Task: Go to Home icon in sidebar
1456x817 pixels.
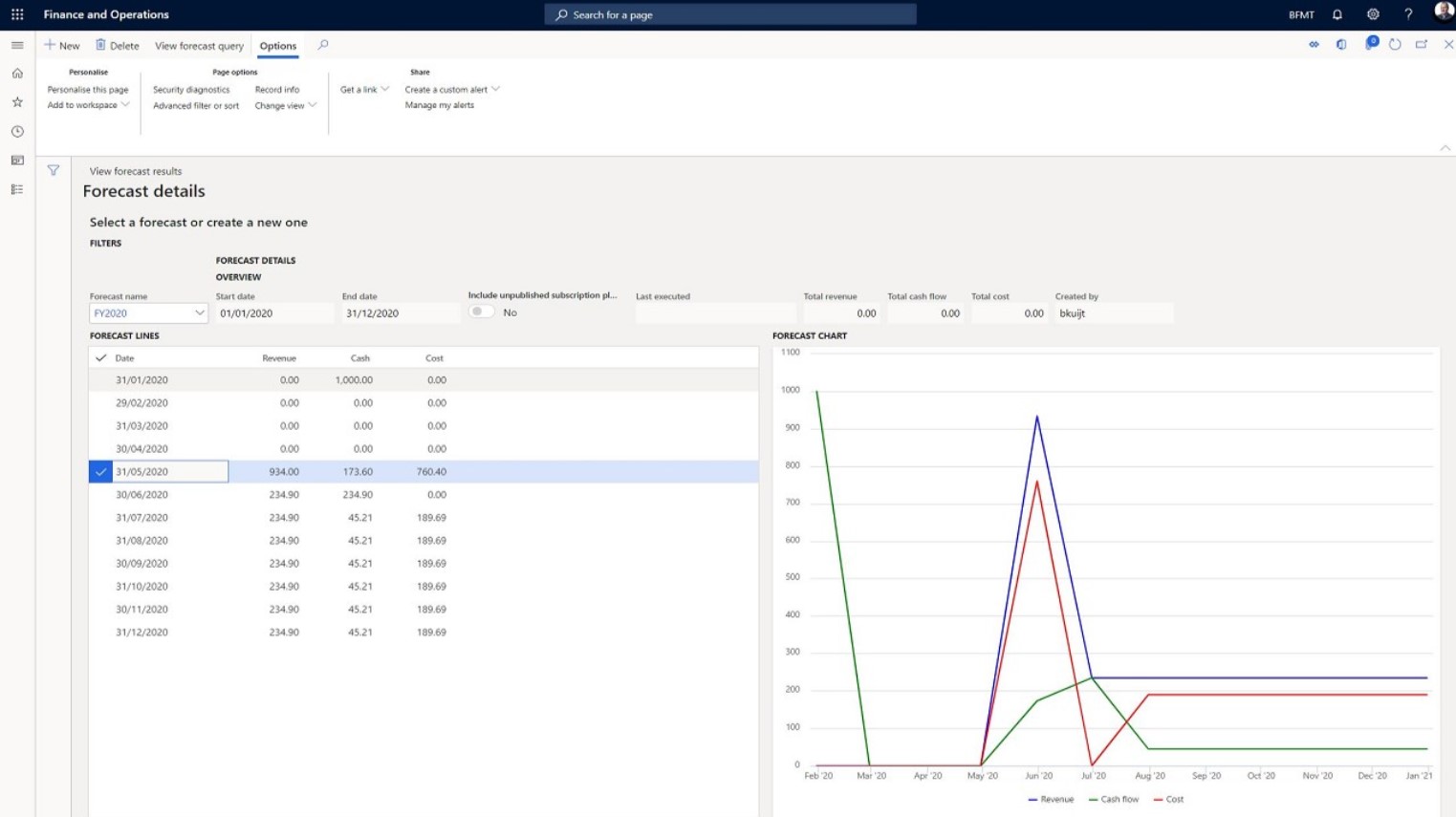Action: click(17, 74)
